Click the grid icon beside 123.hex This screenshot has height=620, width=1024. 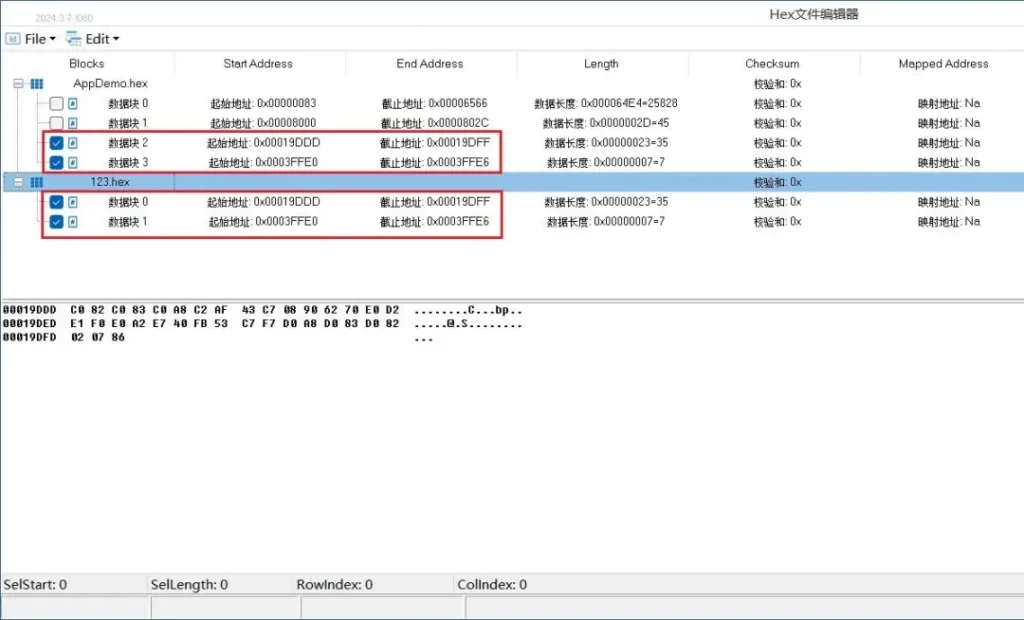point(37,183)
